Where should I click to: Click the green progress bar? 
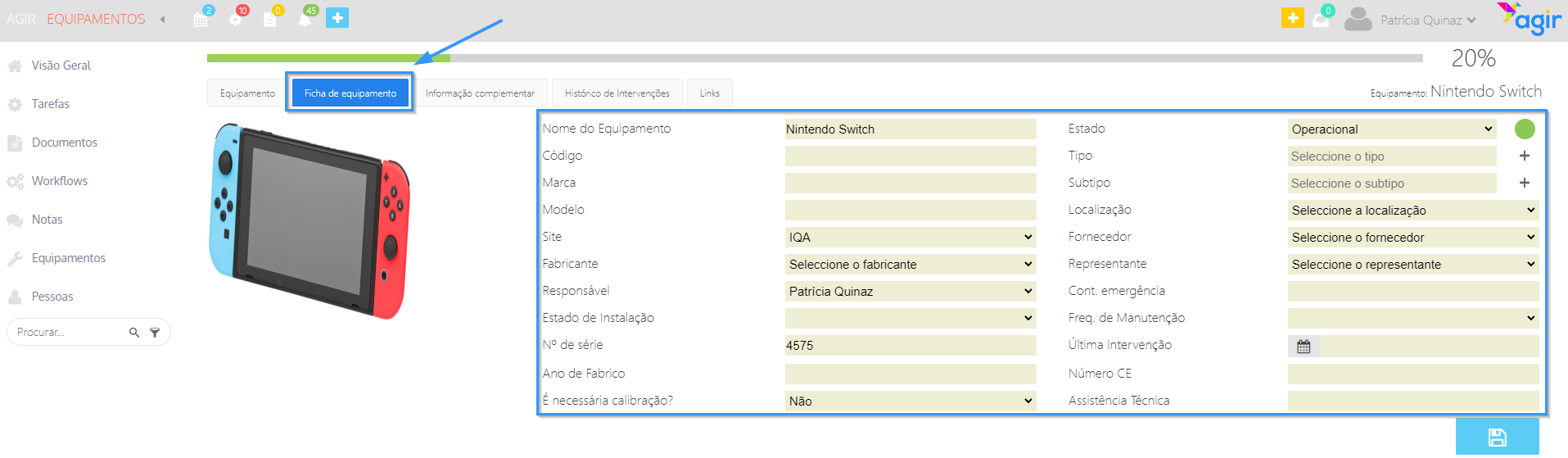328,58
